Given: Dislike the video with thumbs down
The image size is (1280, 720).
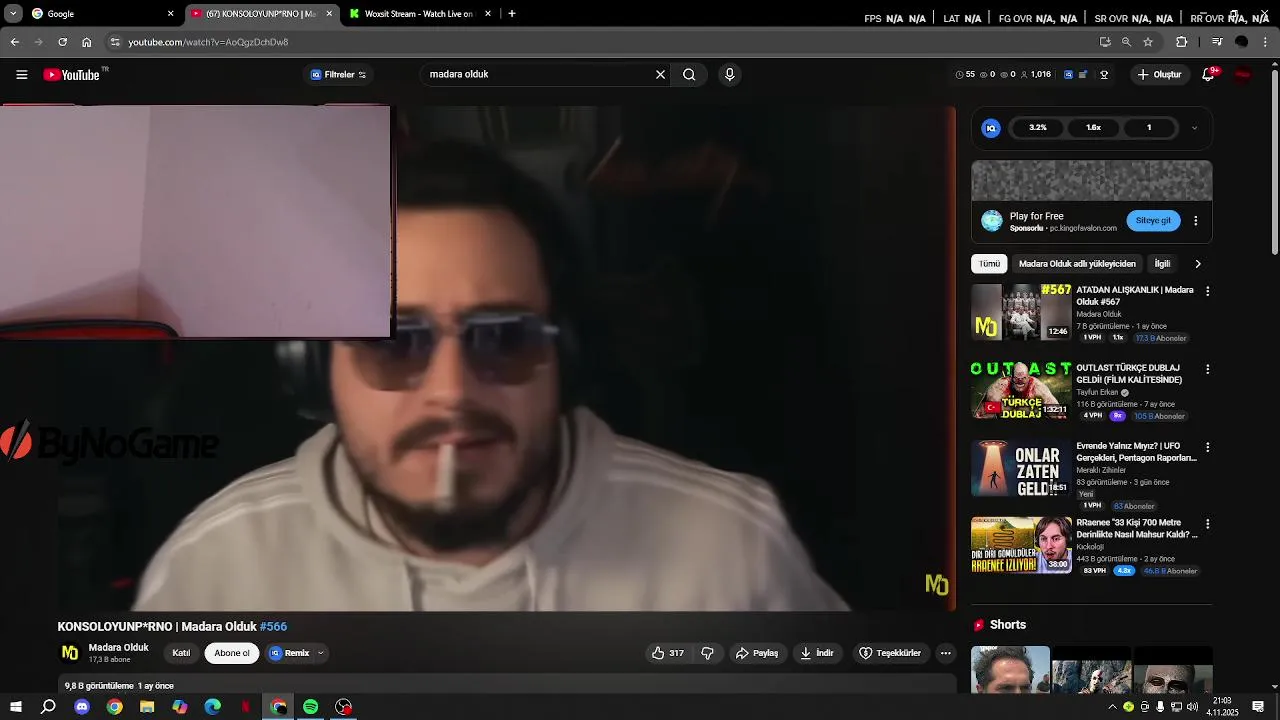Looking at the screenshot, I should point(707,653).
